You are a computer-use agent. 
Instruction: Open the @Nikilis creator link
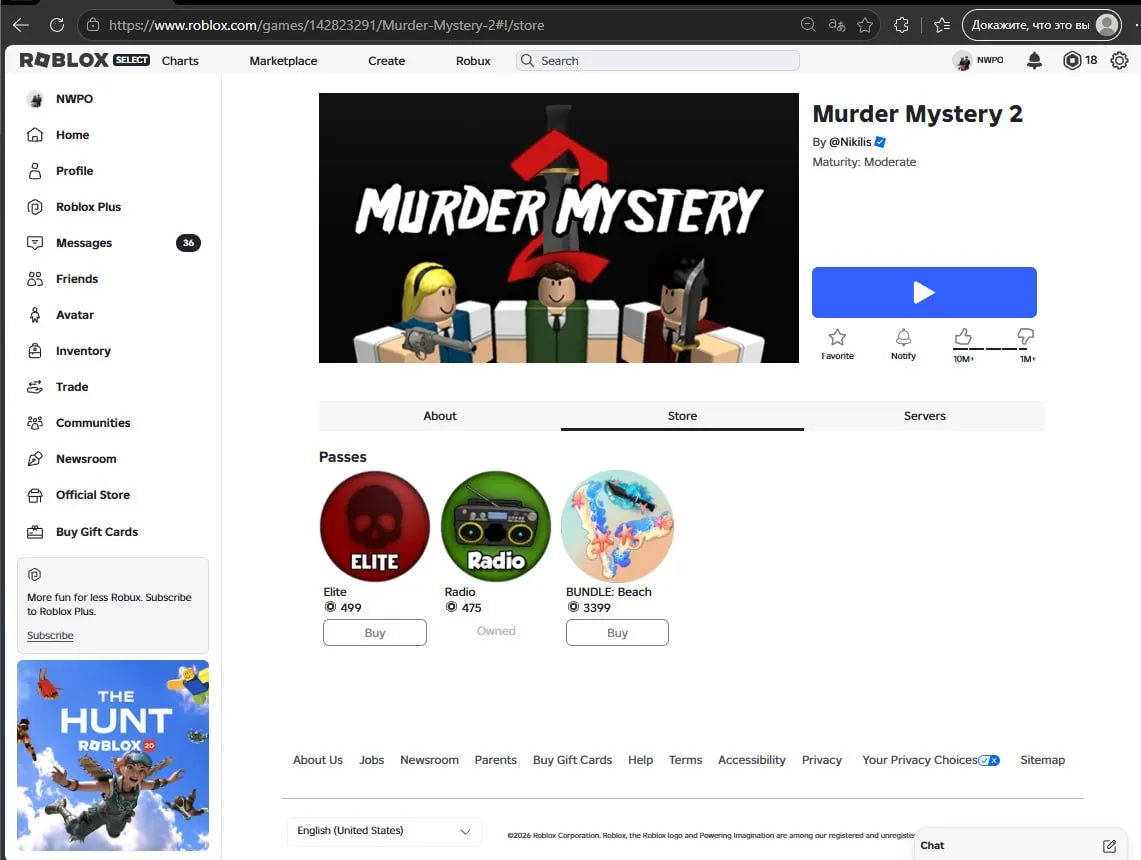tap(850, 142)
